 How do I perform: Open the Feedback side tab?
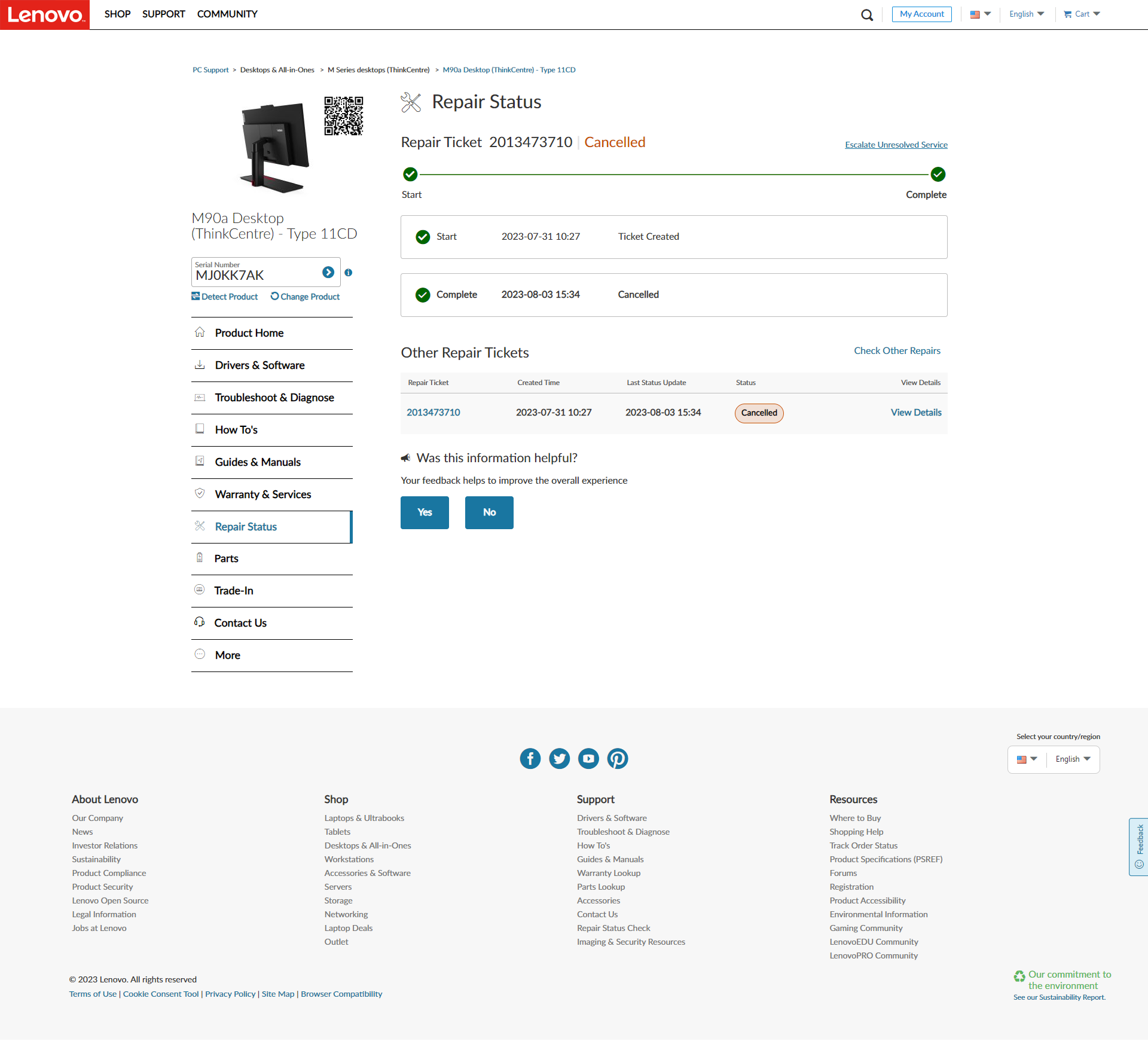(1140, 846)
